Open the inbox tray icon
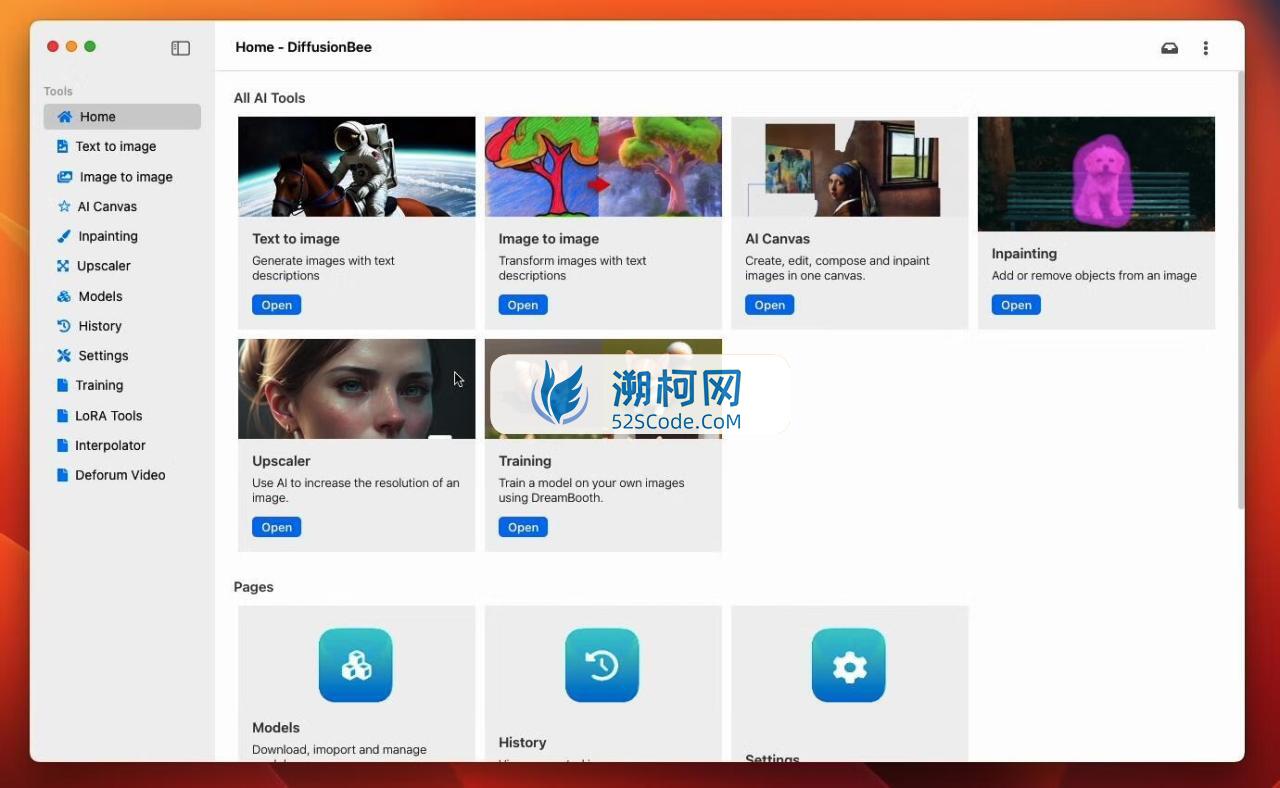 (x=1169, y=48)
